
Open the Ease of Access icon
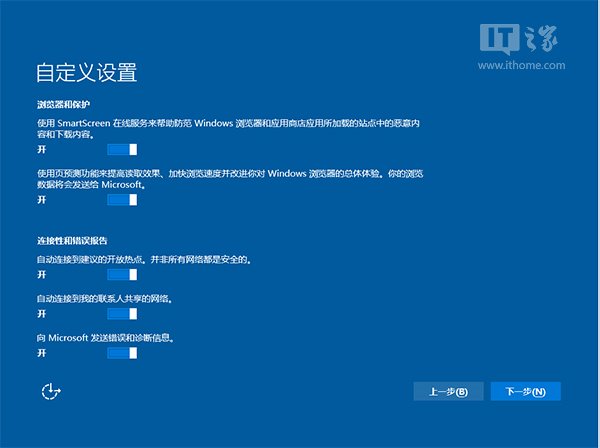coord(51,391)
